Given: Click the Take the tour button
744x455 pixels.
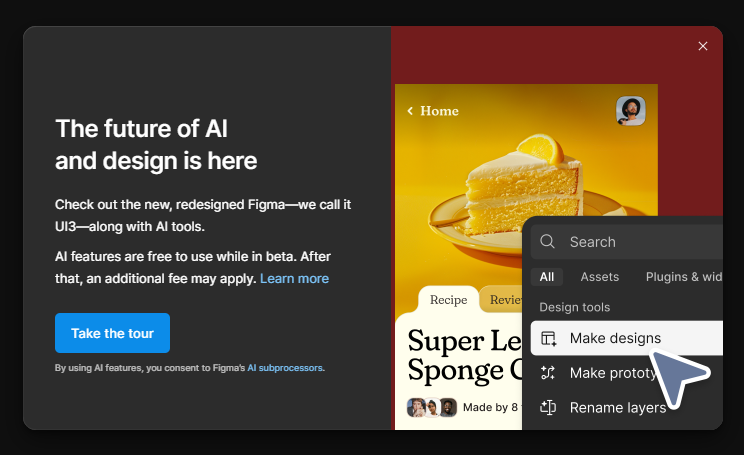Looking at the screenshot, I should click(112, 333).
